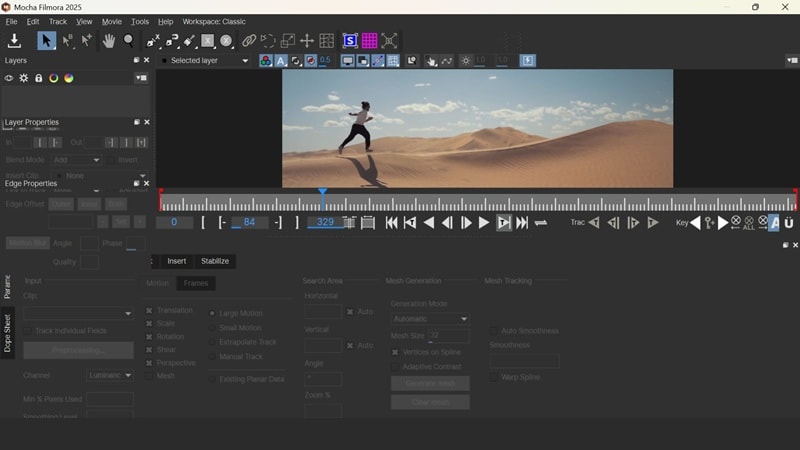Click the Play forward button

click(x=484, y=223)
